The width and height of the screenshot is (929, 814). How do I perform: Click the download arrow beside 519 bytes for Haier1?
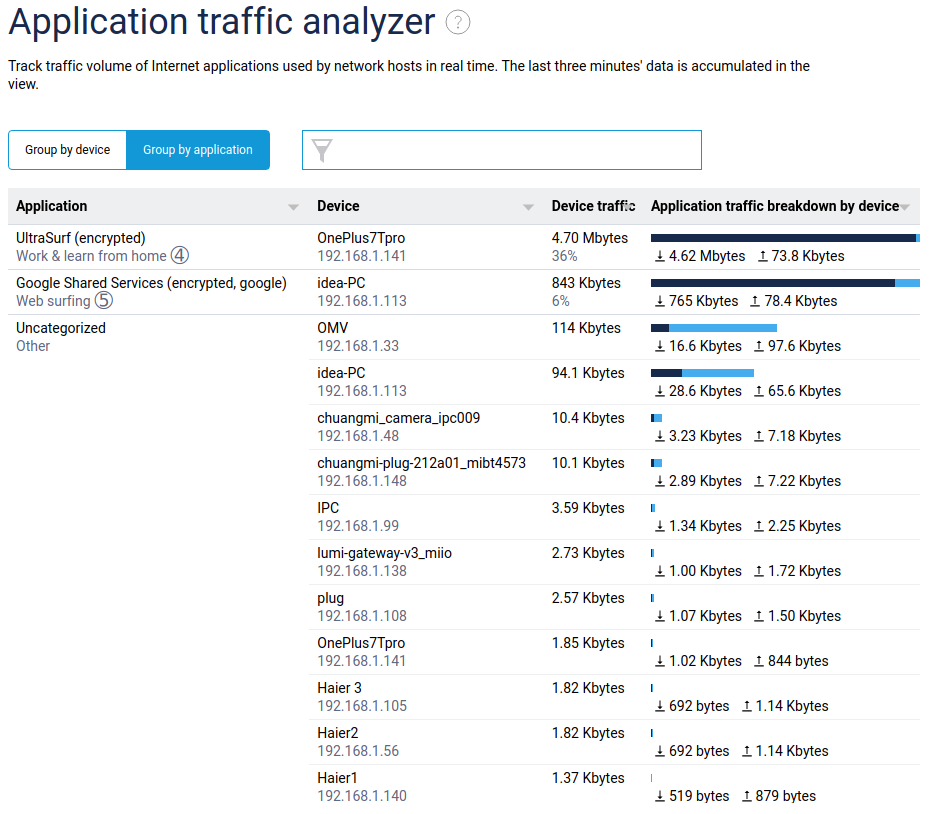pos(661,796)
